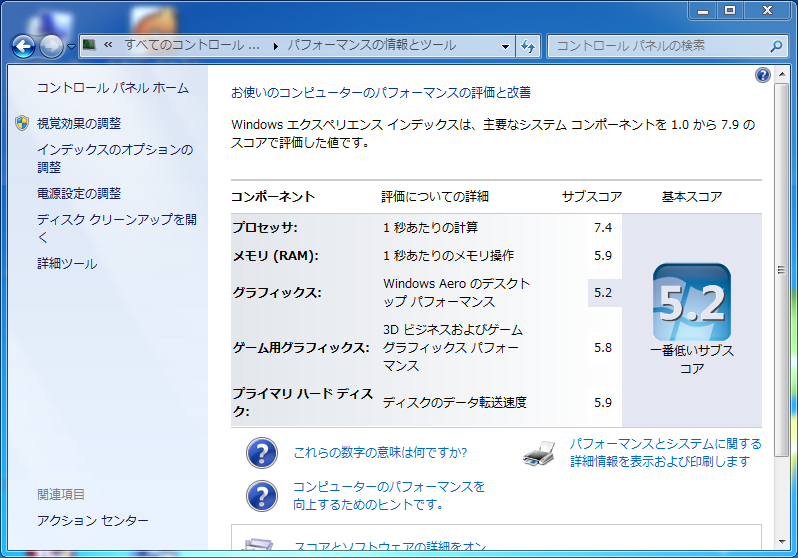
Task: Open 詳細ツール link
Action: click(x=67, y=264)
